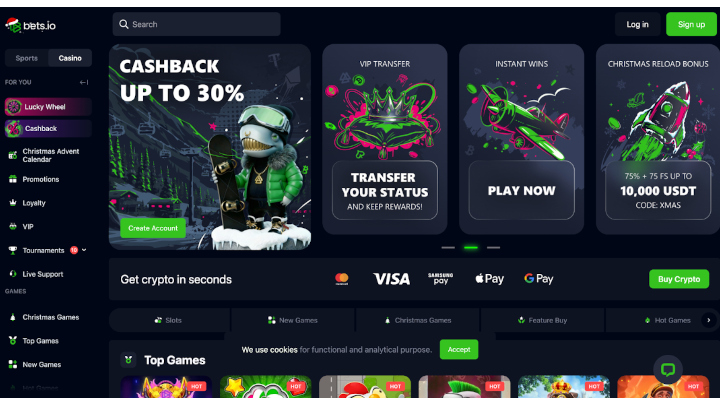Click the Search input field

click(x=197, y=24)
